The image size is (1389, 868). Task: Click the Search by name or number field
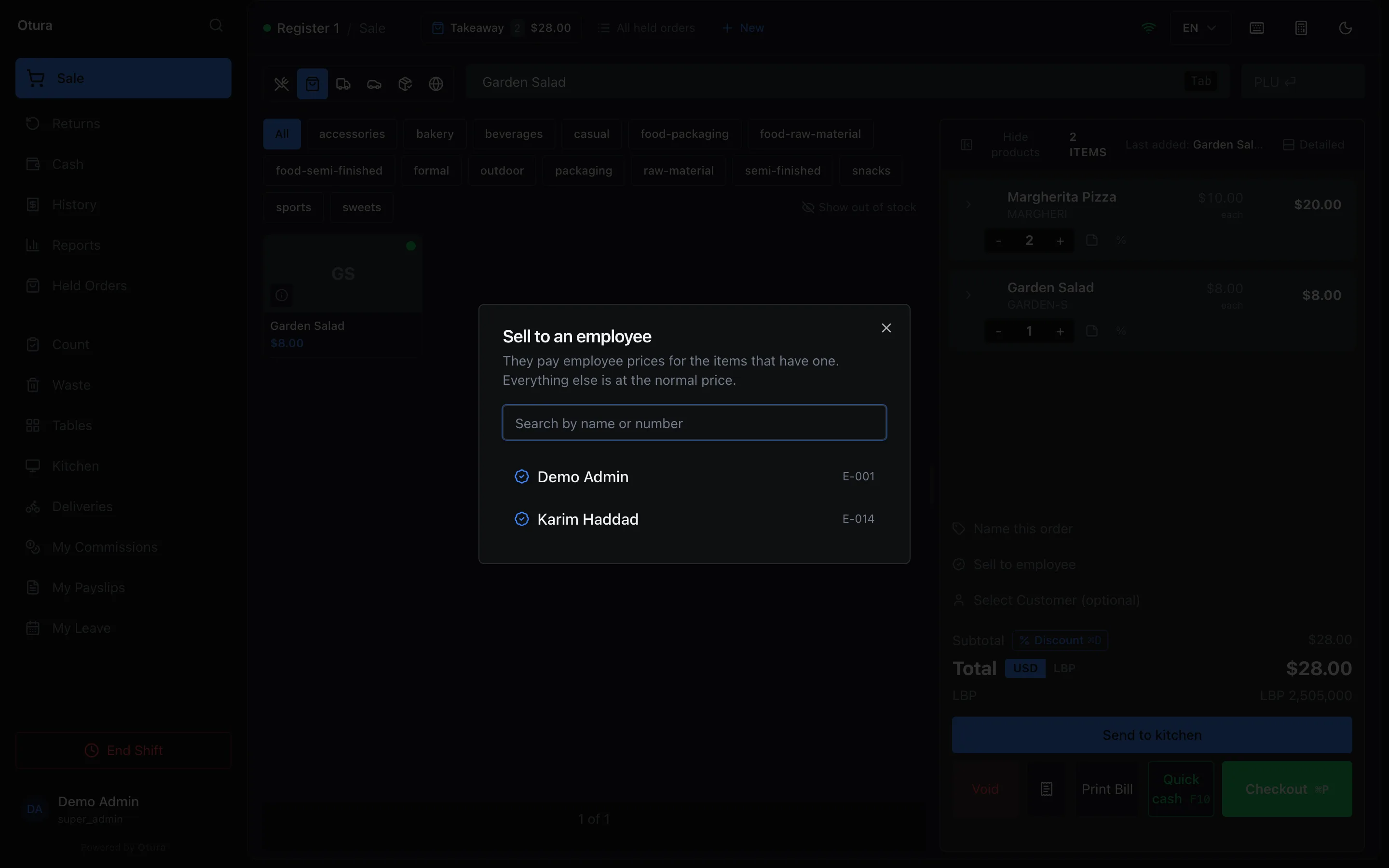point(694,423)
